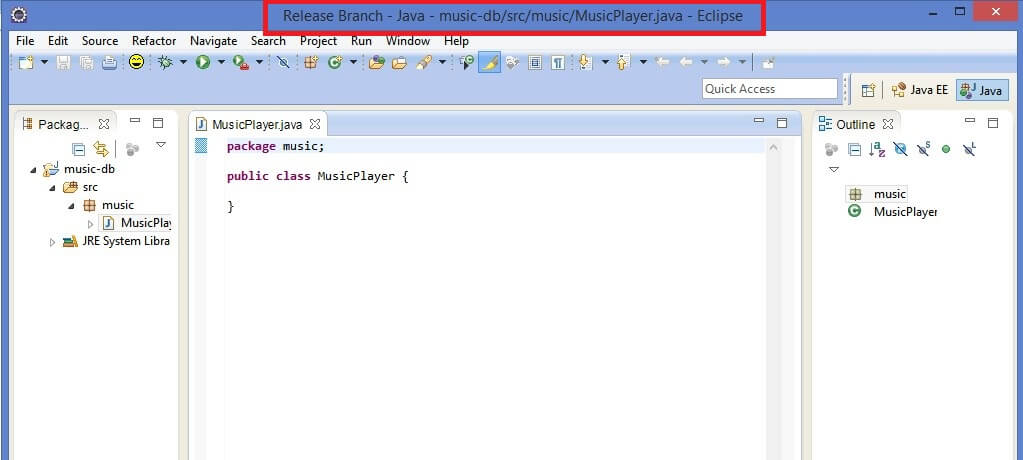Click the yellow smiley face icon
This screenshot has height=460, width=1023.
[x=136, y=62]
